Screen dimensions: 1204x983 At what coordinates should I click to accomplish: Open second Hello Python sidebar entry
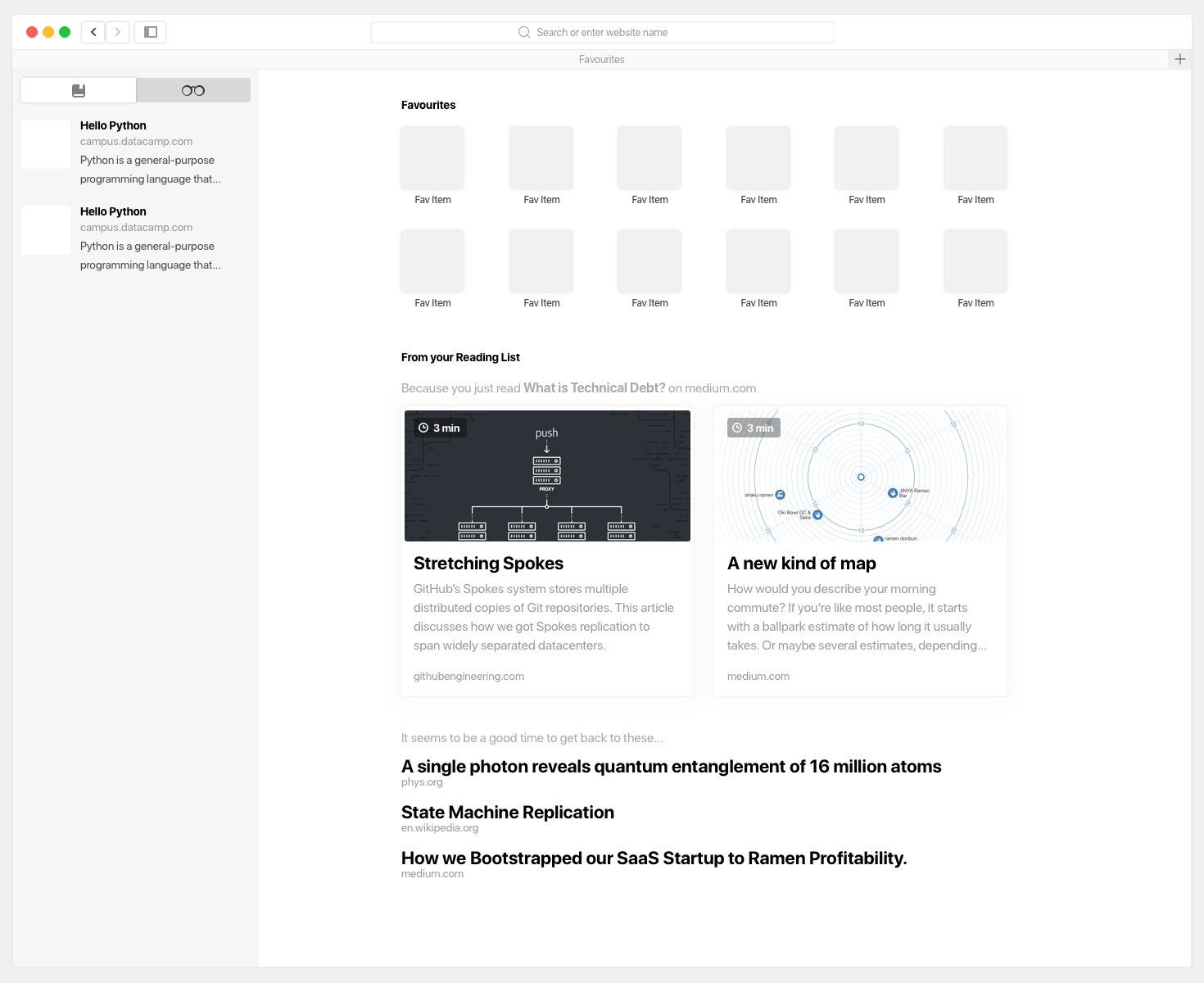click(135, 238)
